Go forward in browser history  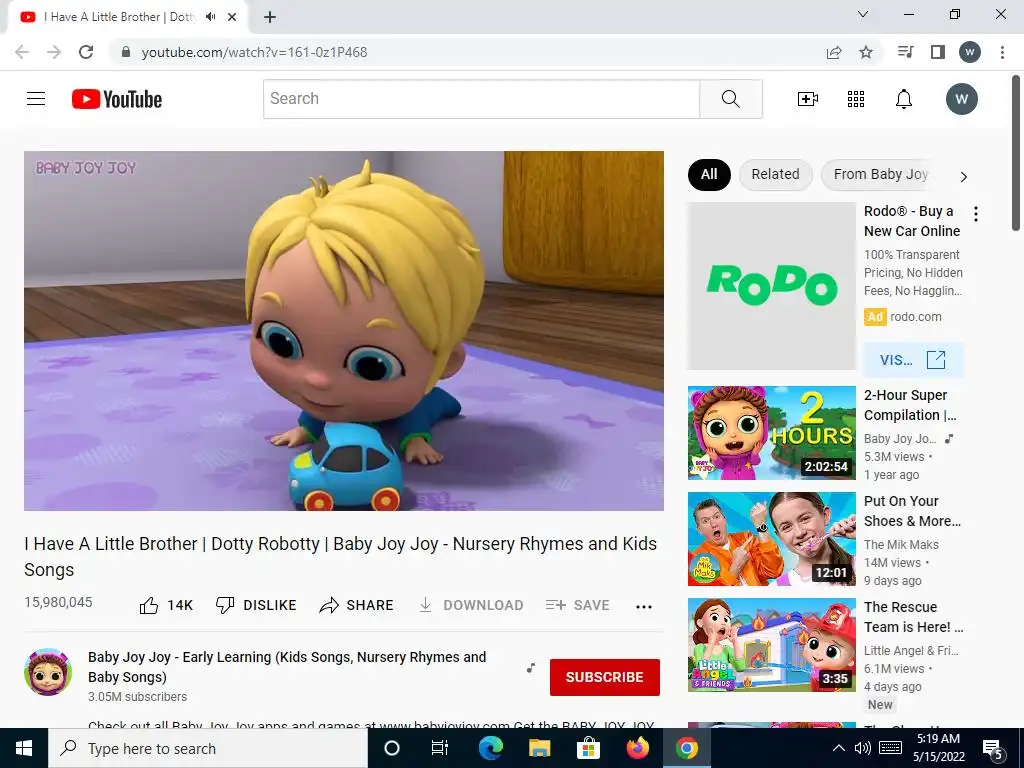pyautogui.click(x=54, y=52)
